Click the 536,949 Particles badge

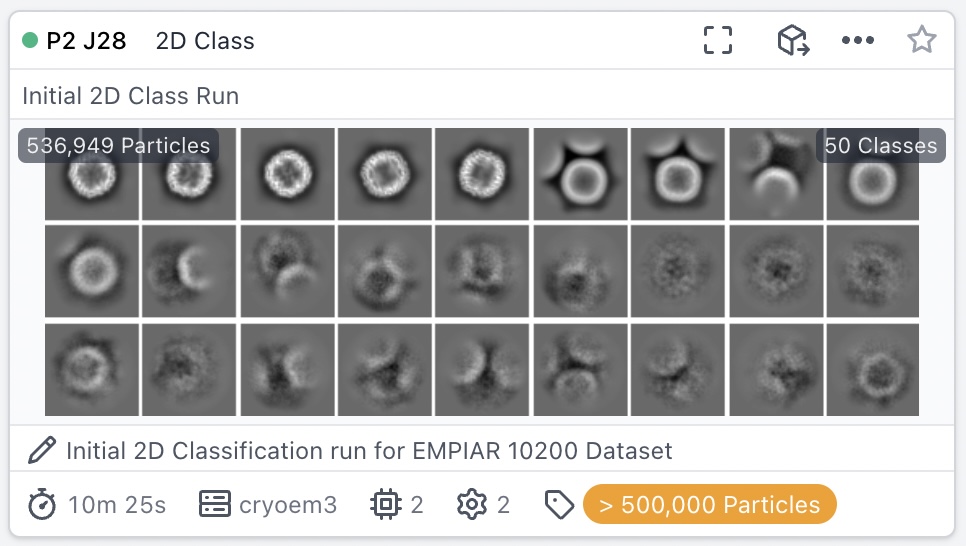(118, 145)
